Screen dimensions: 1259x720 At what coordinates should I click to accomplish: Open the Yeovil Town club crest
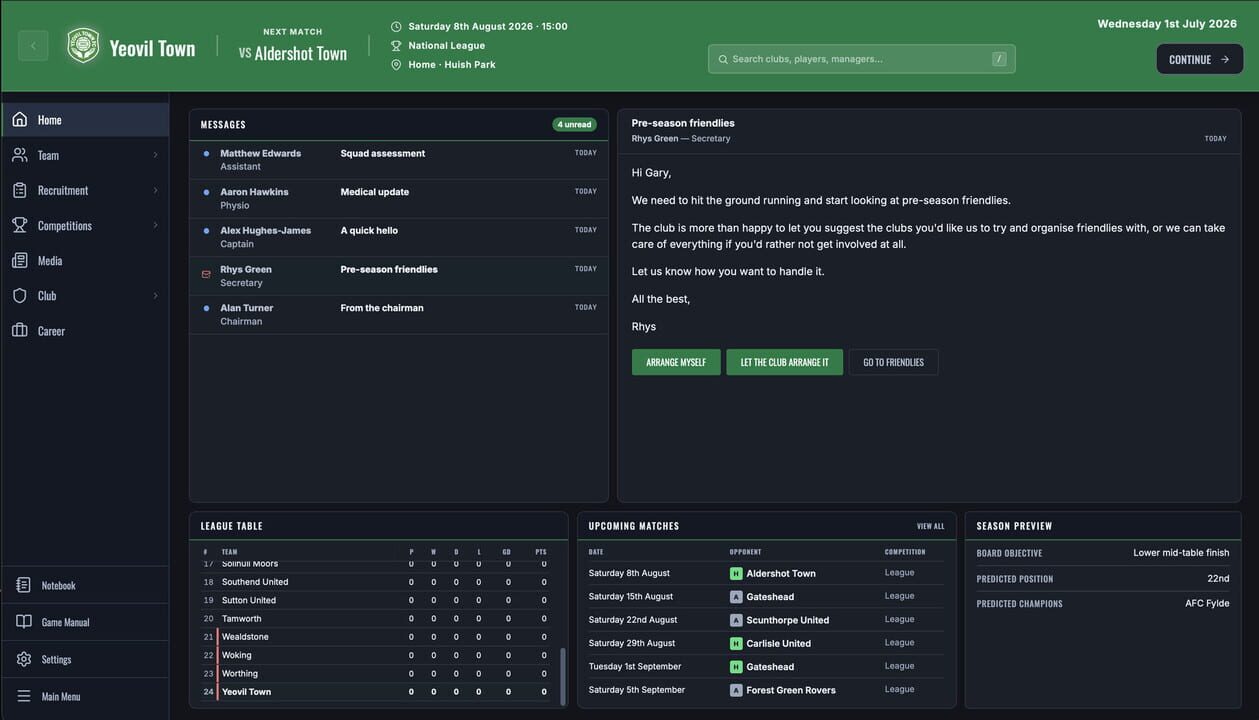83,46
